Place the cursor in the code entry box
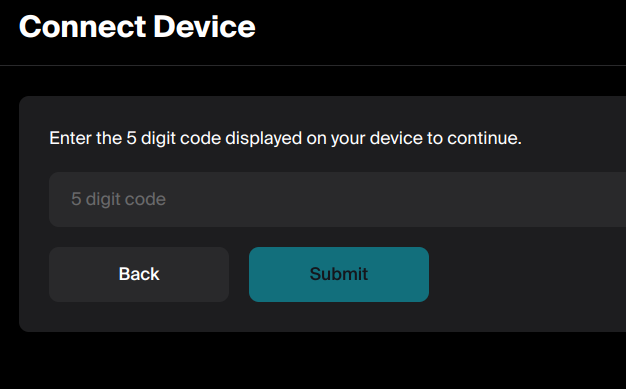This screenshot has height=389, width=626. (337, 199)
